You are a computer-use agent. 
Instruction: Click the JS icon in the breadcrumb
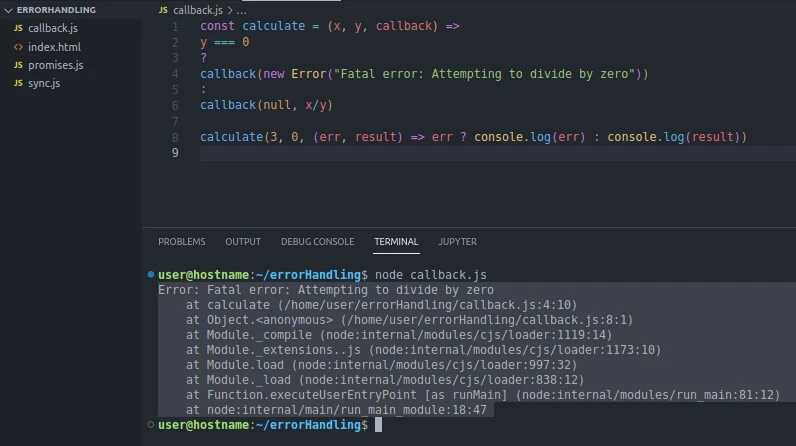163,10
